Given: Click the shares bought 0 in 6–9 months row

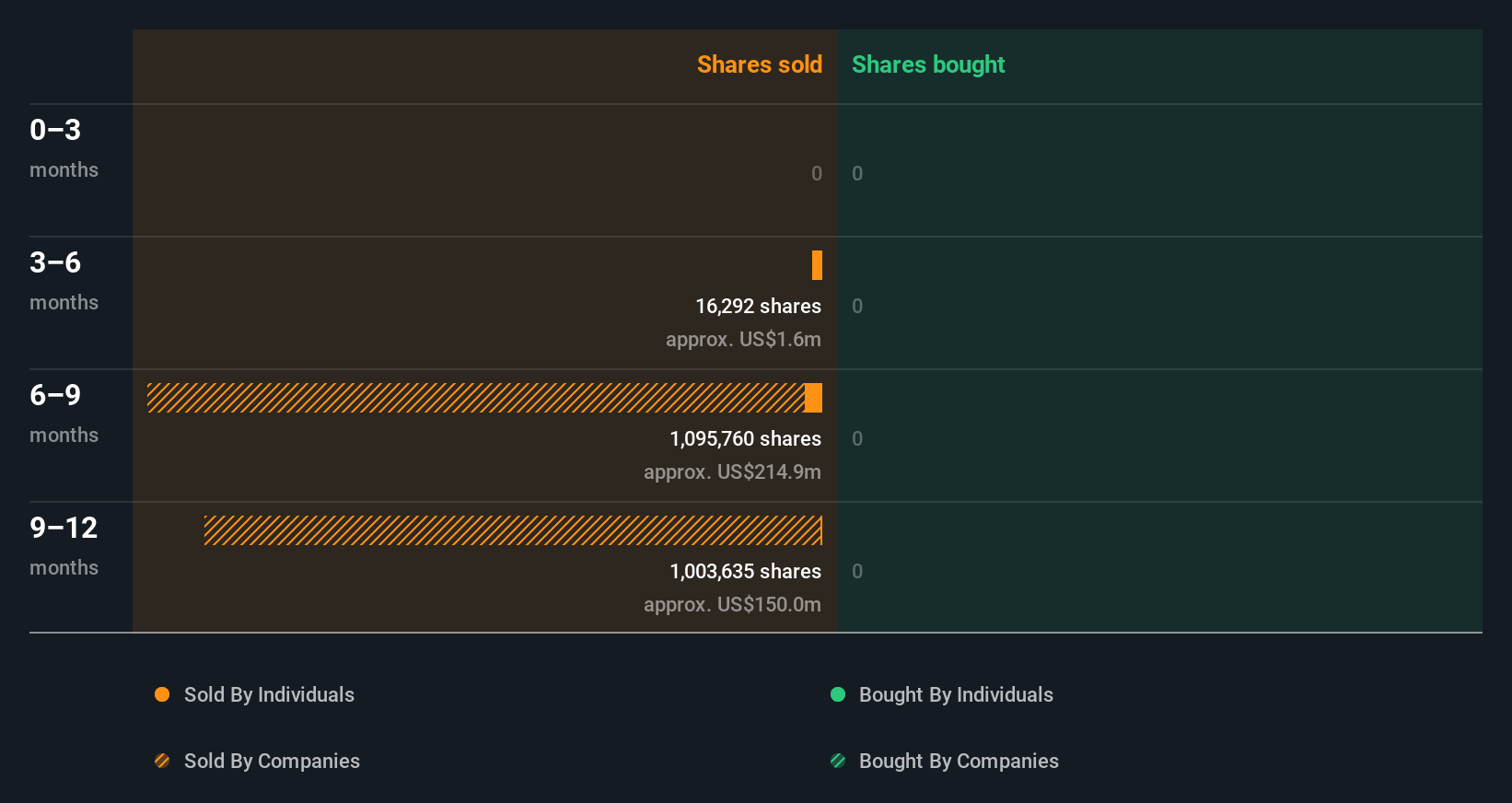Looking at the screenshot, I should click(x=857, y=438).
